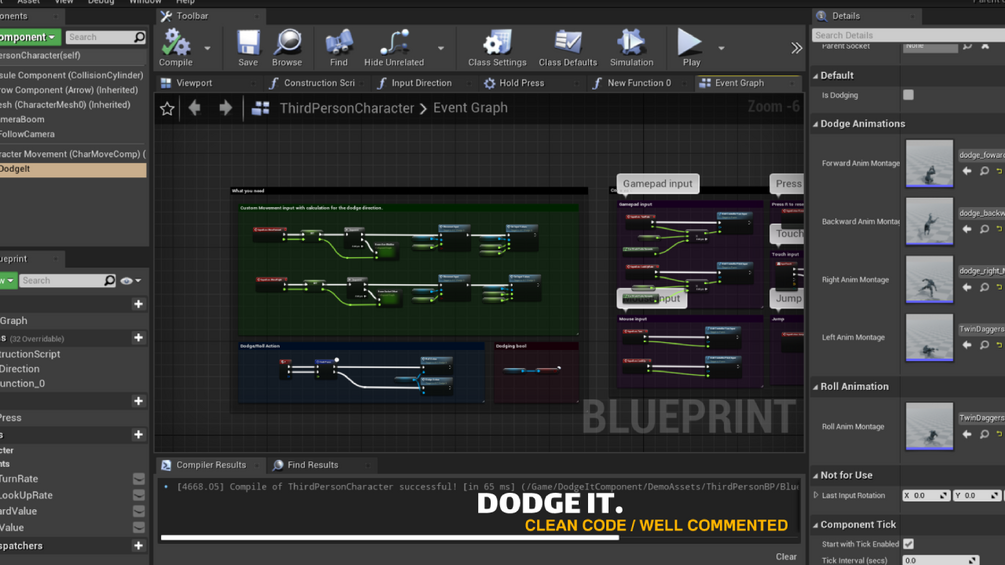The image size is (1005, 565).
Task: Click Roll Anim Montage thumbnail
Action: [x=929, y=426]
